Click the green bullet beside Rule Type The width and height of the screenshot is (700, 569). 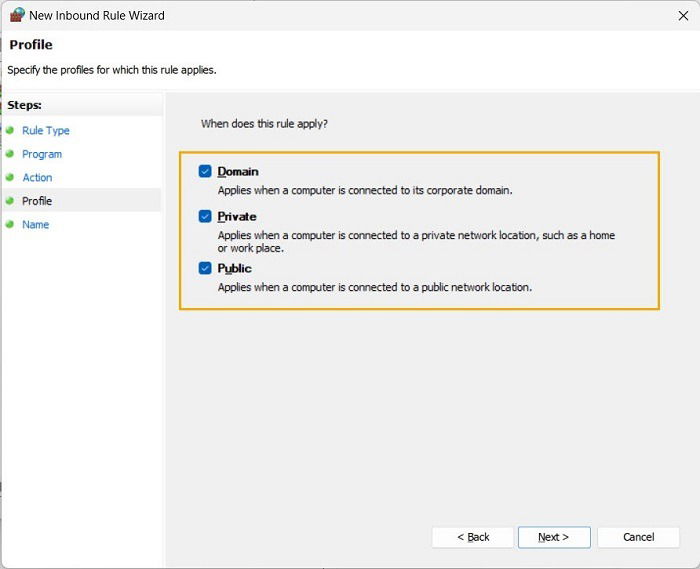coord(10,130)
